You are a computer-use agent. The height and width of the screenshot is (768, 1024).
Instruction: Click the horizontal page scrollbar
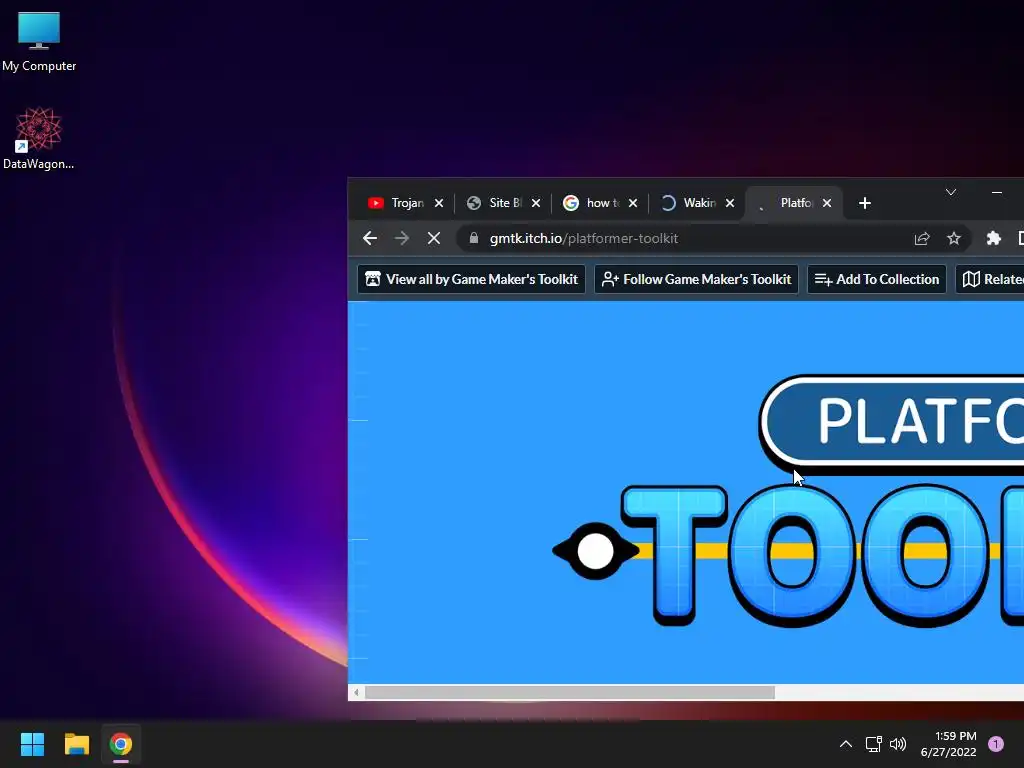click(569, 692)
